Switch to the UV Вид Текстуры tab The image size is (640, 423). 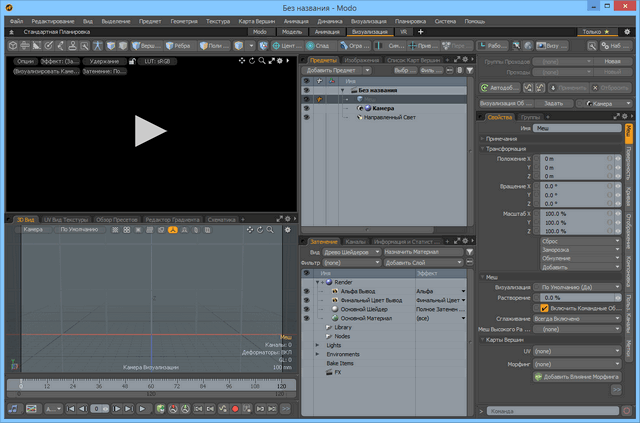[x=65, y=219]
